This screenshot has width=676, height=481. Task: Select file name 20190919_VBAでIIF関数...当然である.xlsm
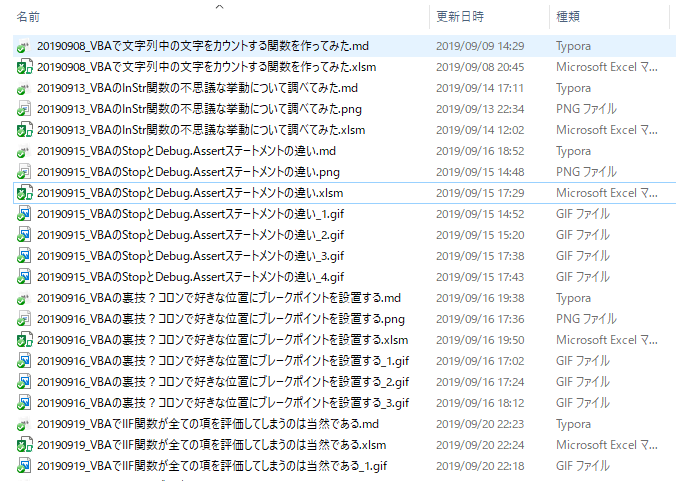click(212, 445)
